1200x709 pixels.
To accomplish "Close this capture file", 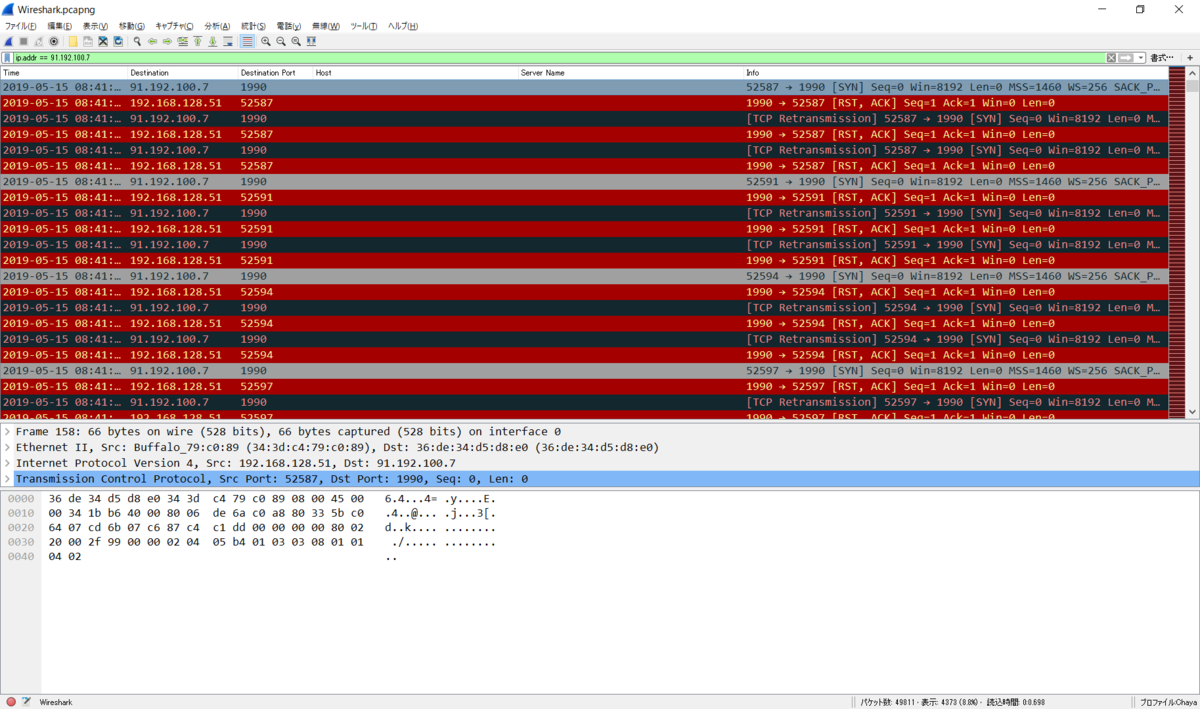I will click(103, 41).
